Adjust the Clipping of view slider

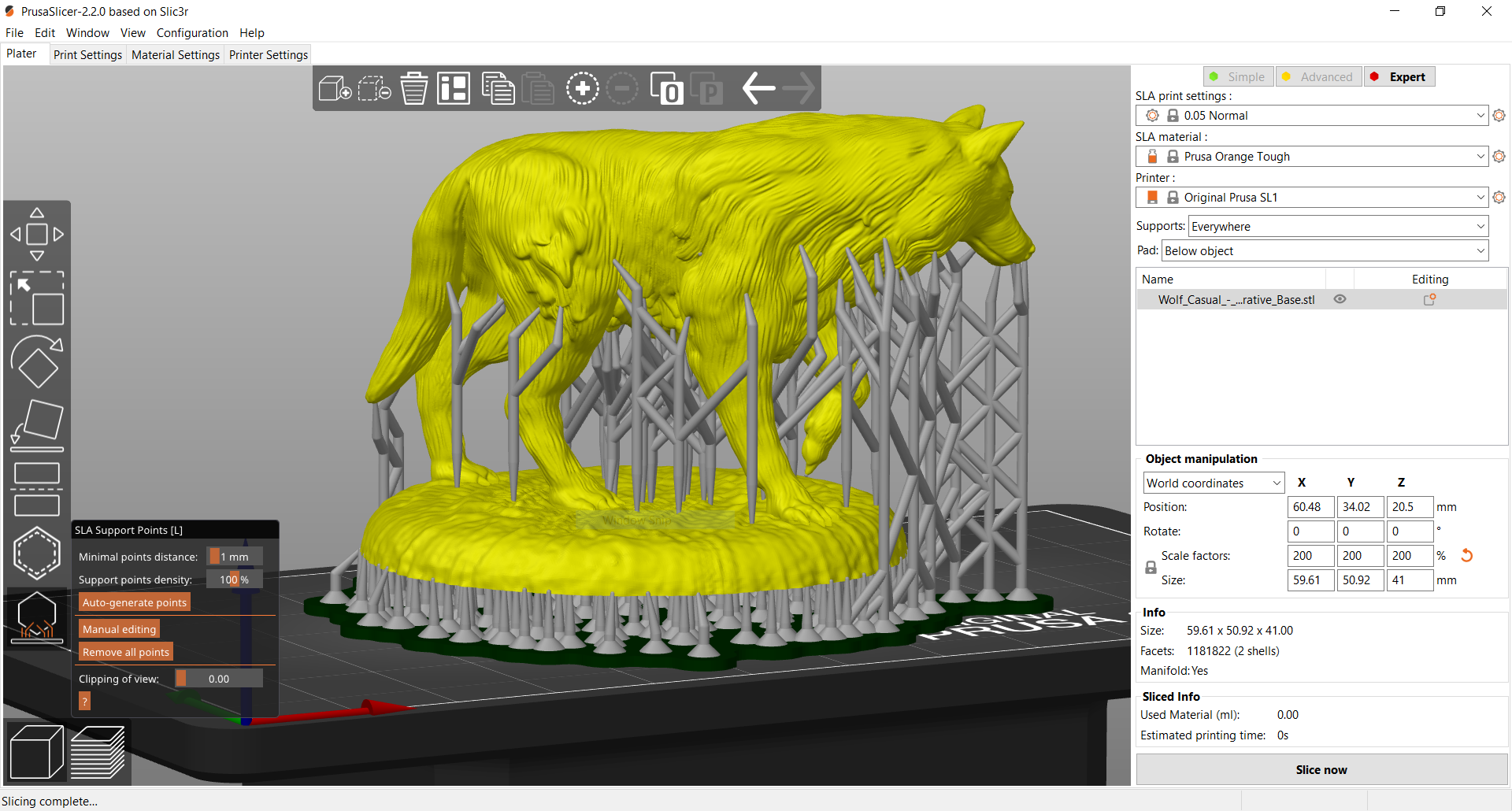coord(219,679)
